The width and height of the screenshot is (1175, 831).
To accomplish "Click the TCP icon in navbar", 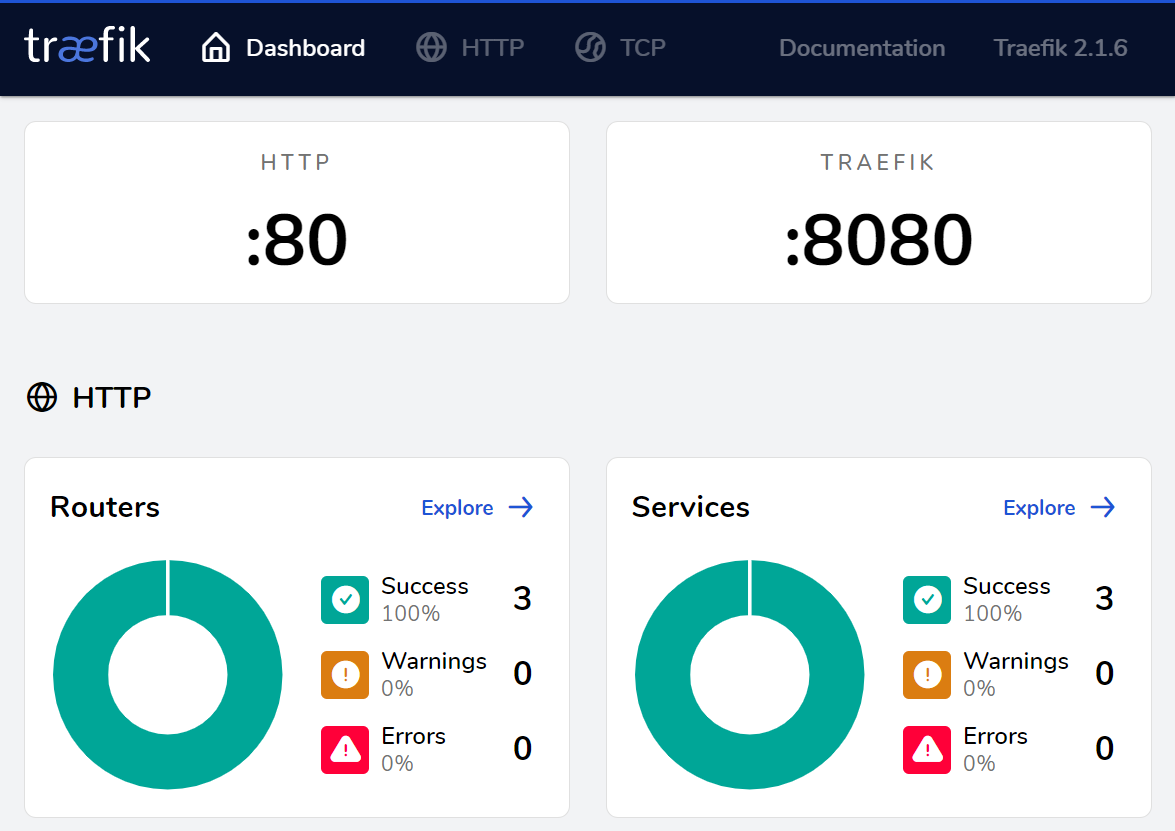I will 590,48.
